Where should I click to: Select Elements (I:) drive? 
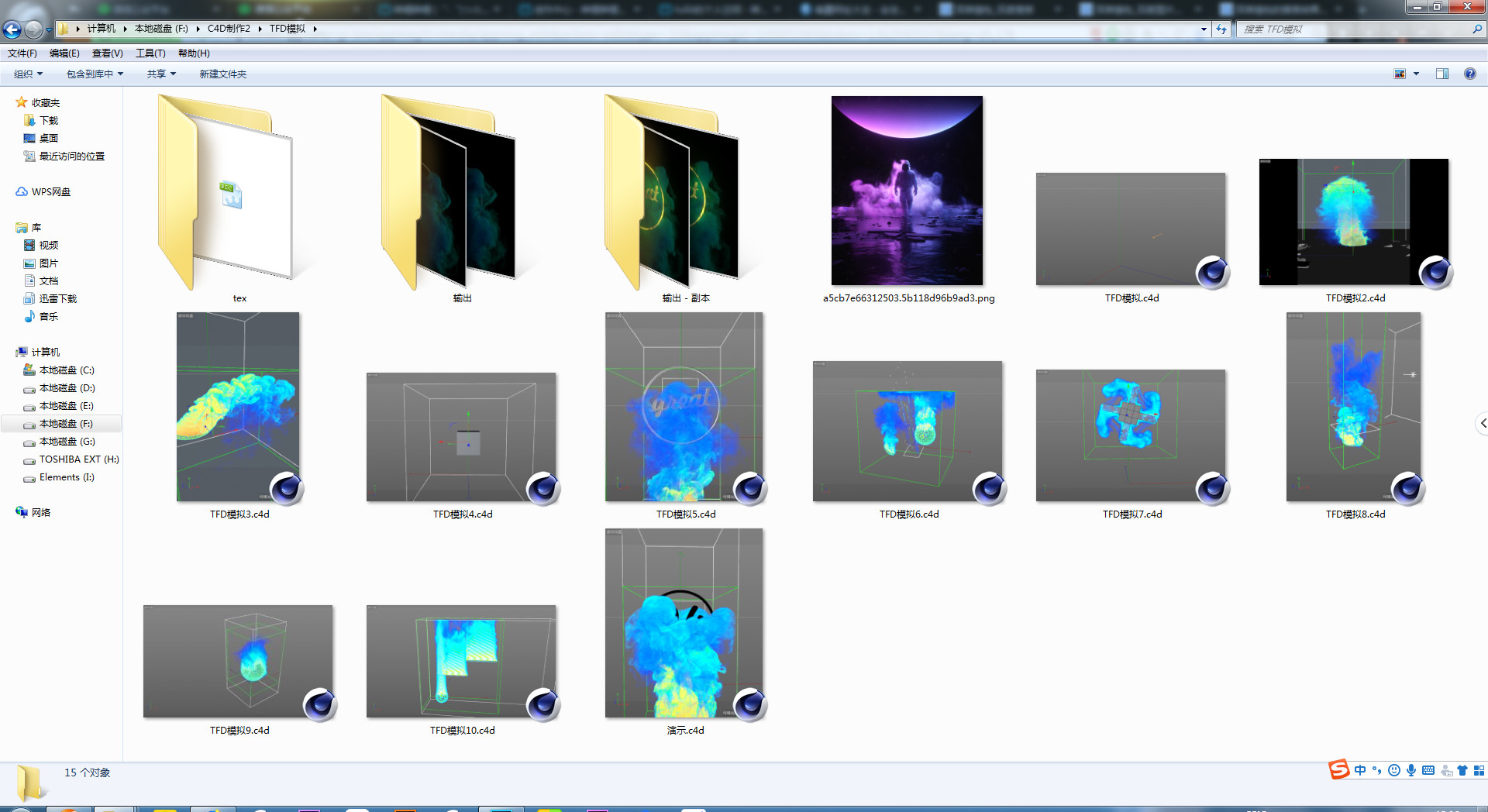click(x=67, y=477)
